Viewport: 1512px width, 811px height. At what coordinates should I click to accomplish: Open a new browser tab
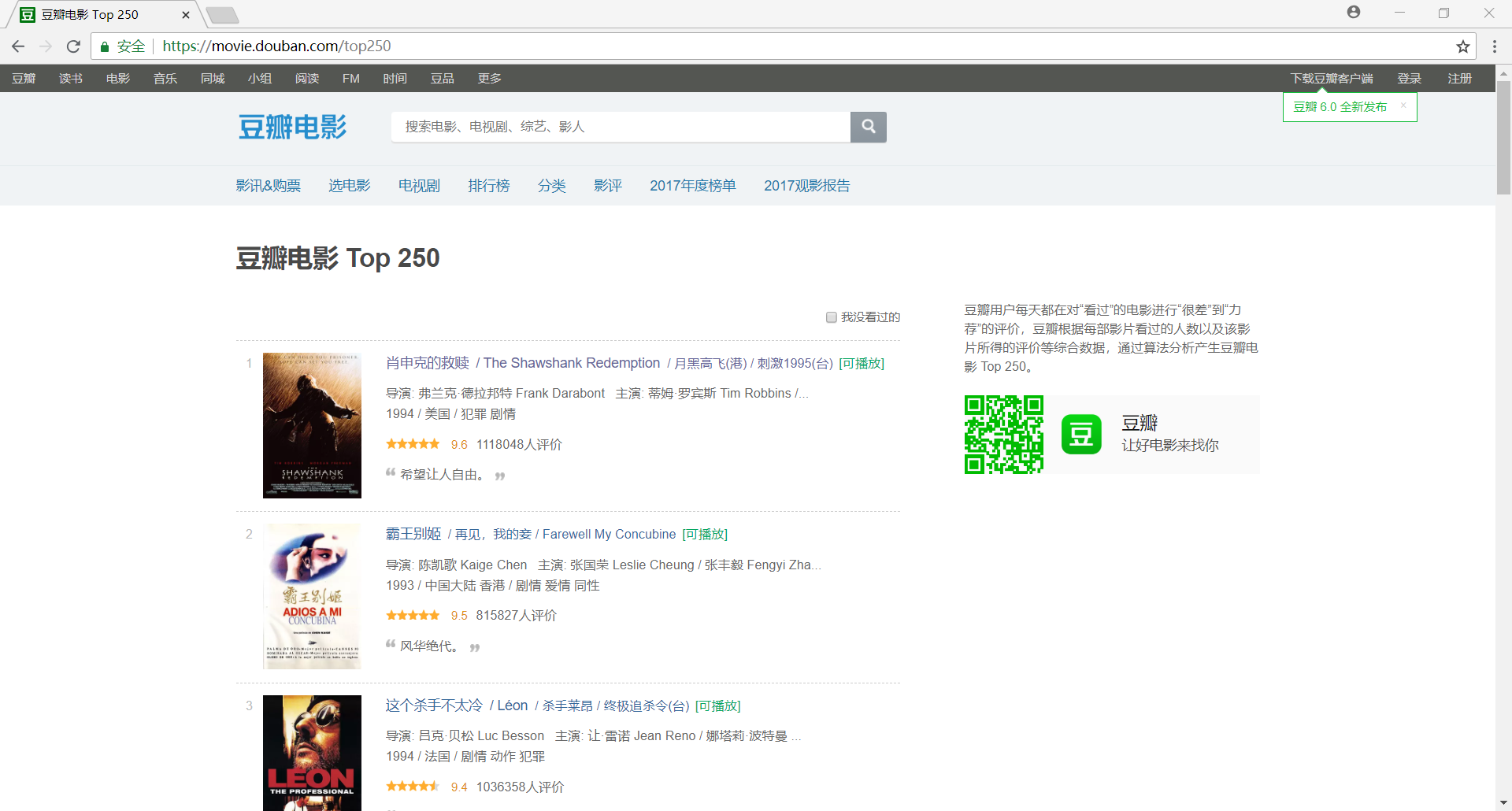[x=223, y=15]
